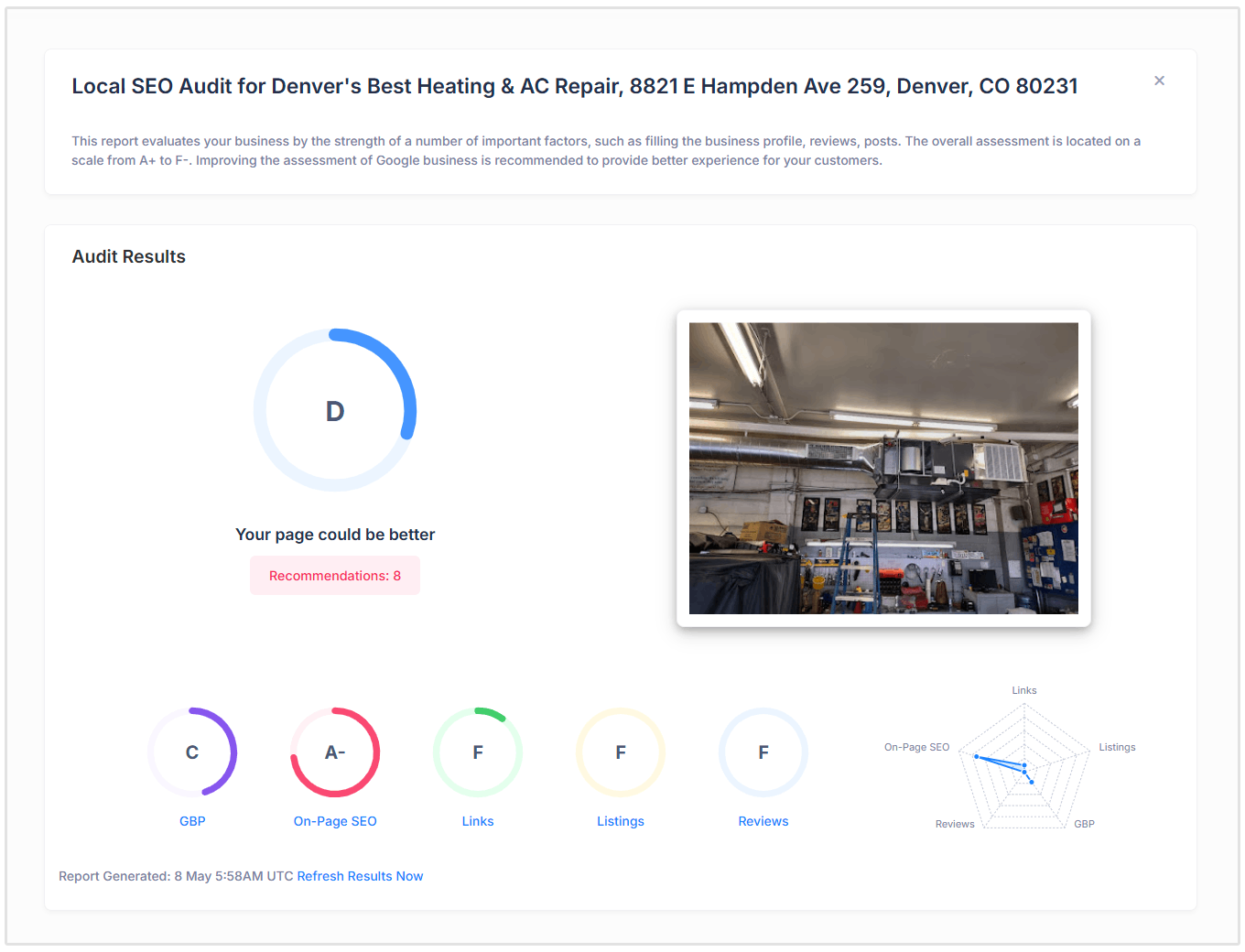Click the radar chart Listings axis label
Image resolution: width=1245 pixels, height=952 pixels.
[x=1117, y=747]
